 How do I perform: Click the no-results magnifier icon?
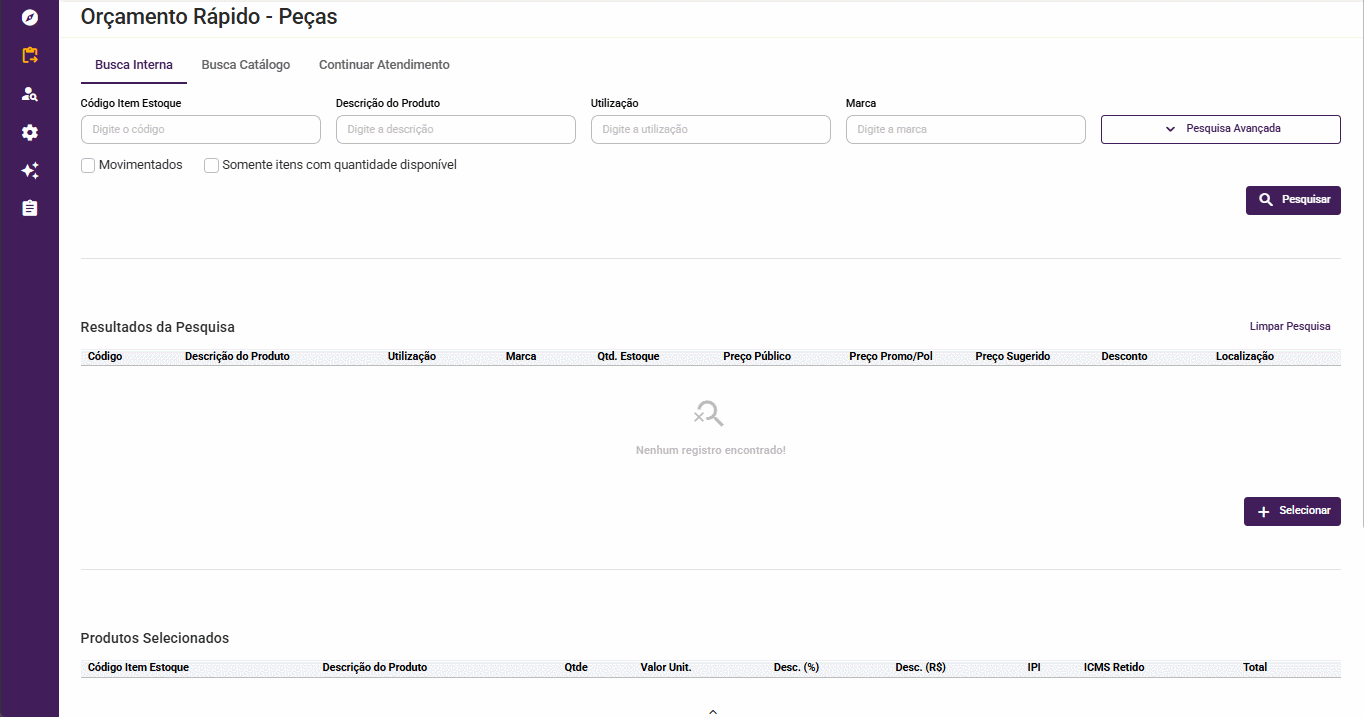tap(709, 413)
